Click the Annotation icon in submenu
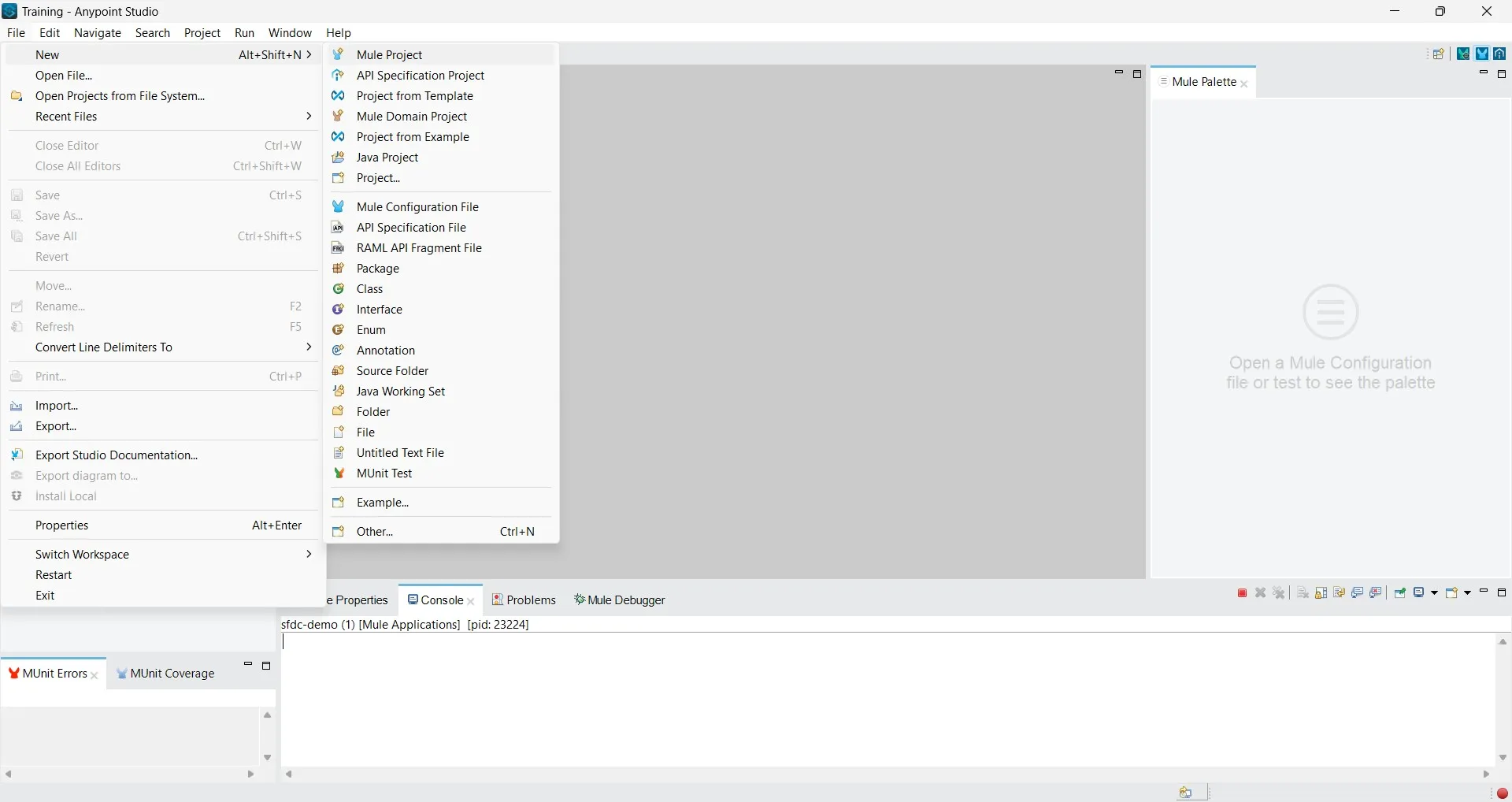 (x=339, y=350)
